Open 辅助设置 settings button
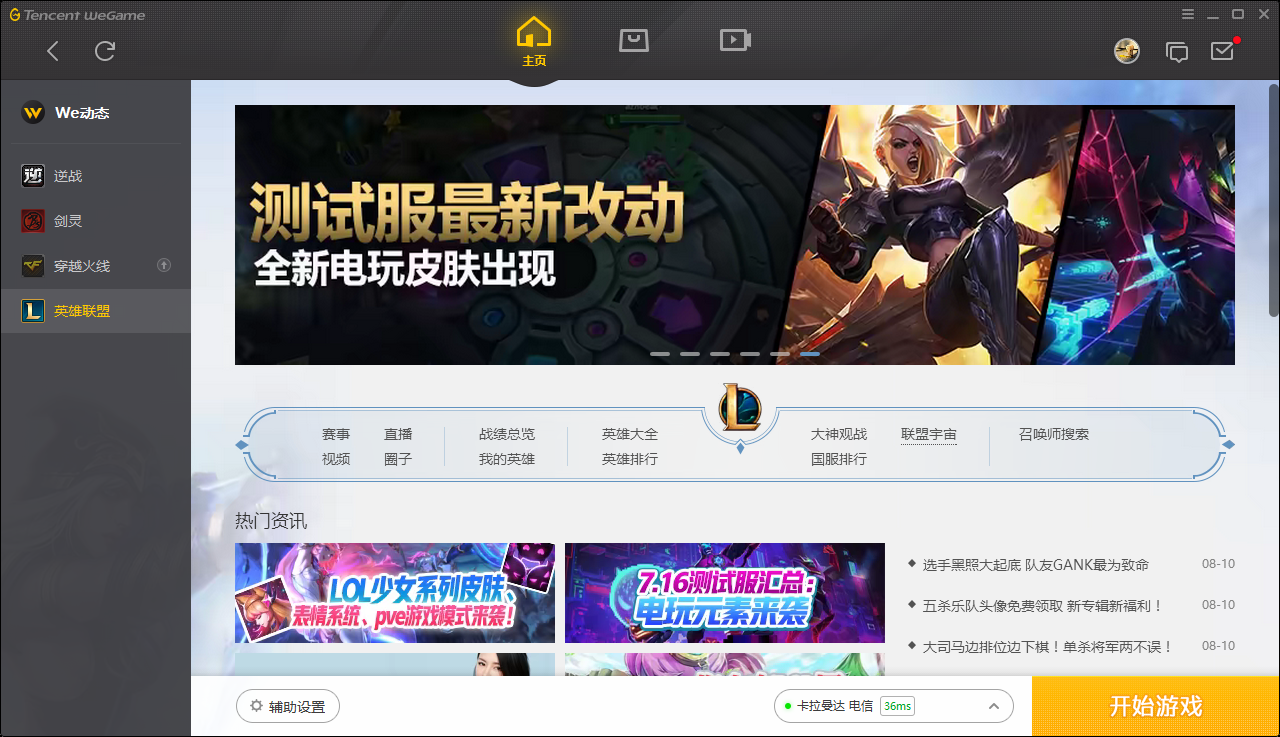Image resolution: width=1280 pixels, height=737 pixels. pos(288,706)
